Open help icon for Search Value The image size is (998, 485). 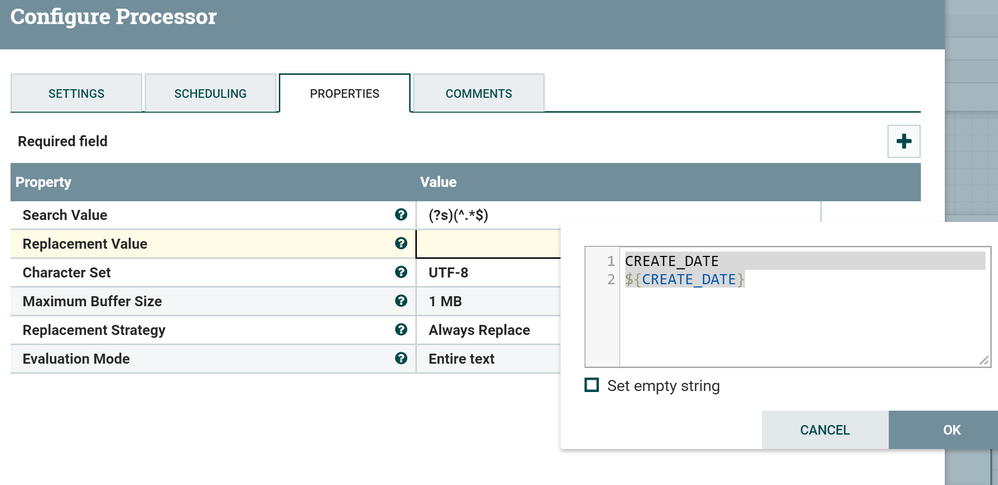(401, 215)
